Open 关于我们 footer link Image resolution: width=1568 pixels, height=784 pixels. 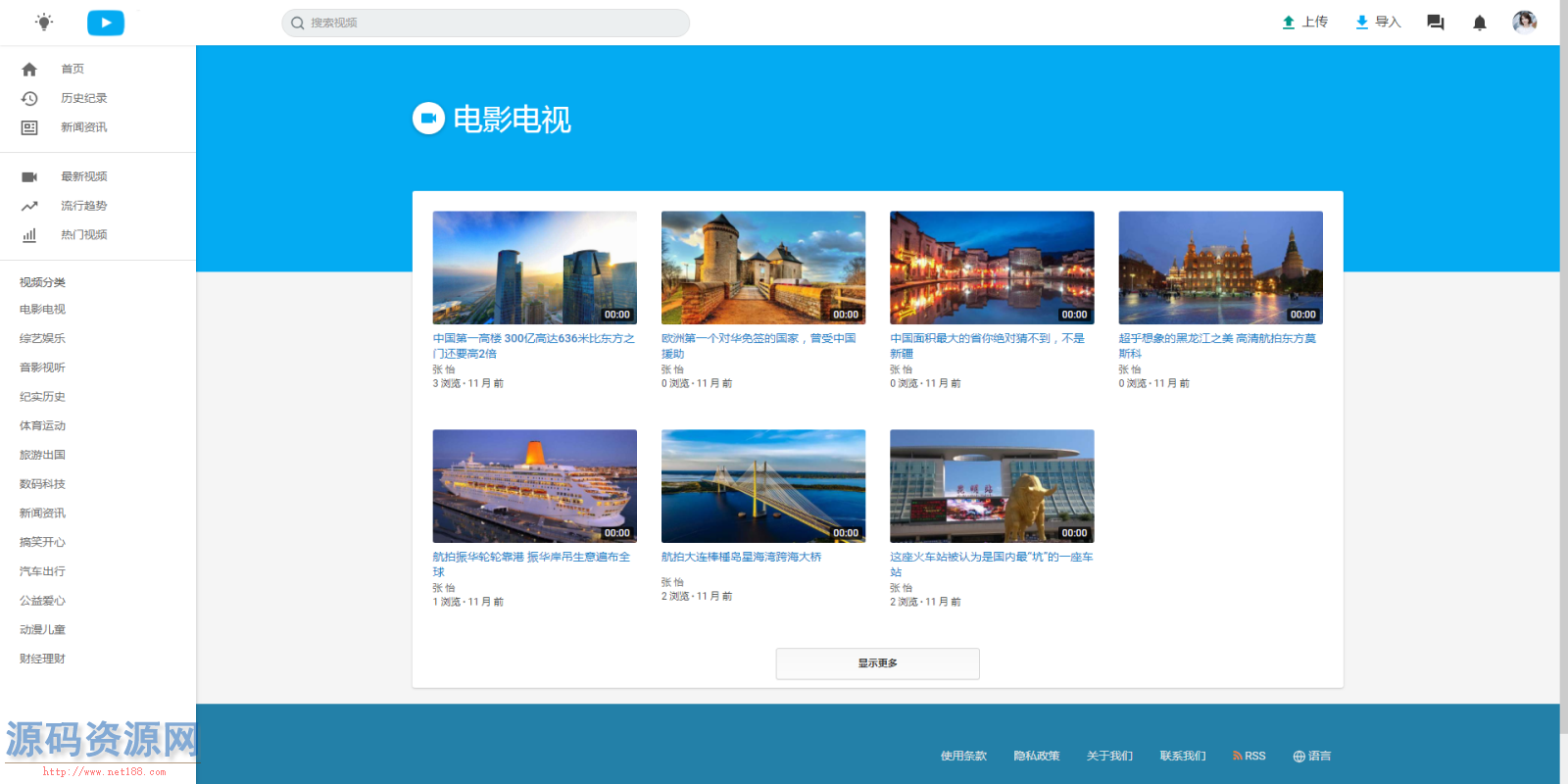(x=1109, y=756)
